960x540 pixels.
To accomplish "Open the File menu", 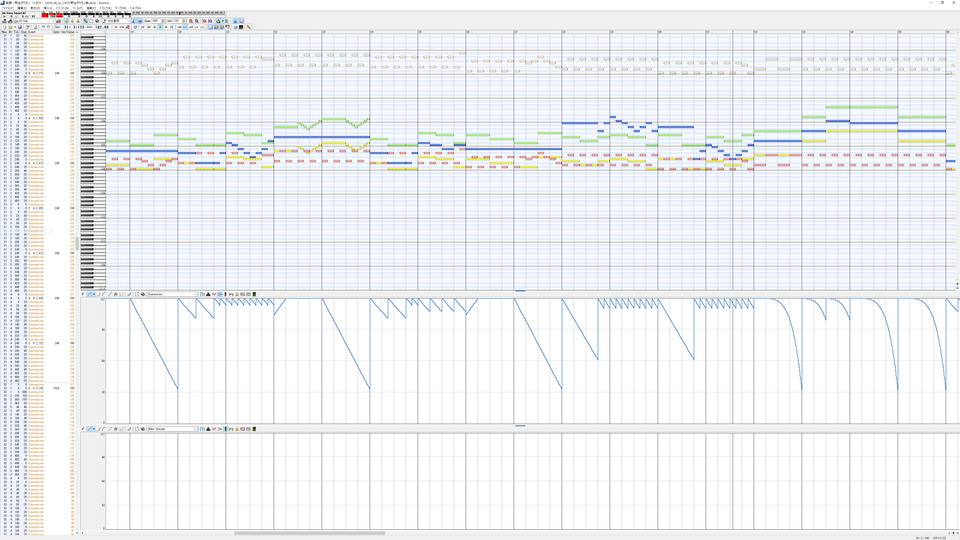I will [7, 8].
